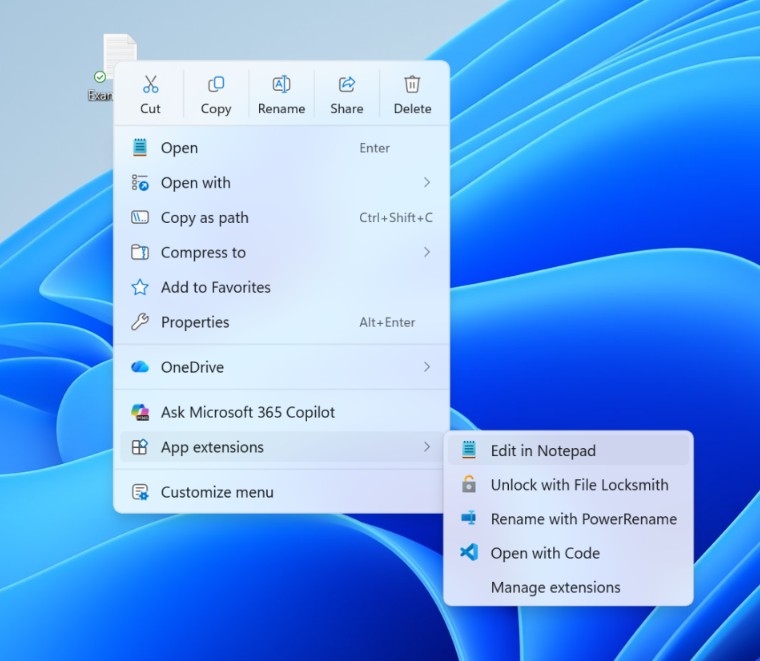
Task: Choose Add to Favorites
Action: pyautogui.click(x=282, y=287)
